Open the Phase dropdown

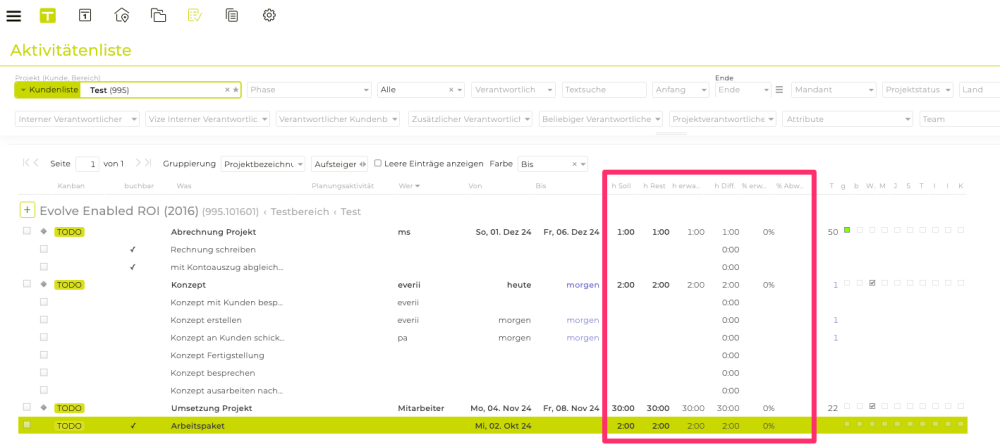[x=309, y=90]
